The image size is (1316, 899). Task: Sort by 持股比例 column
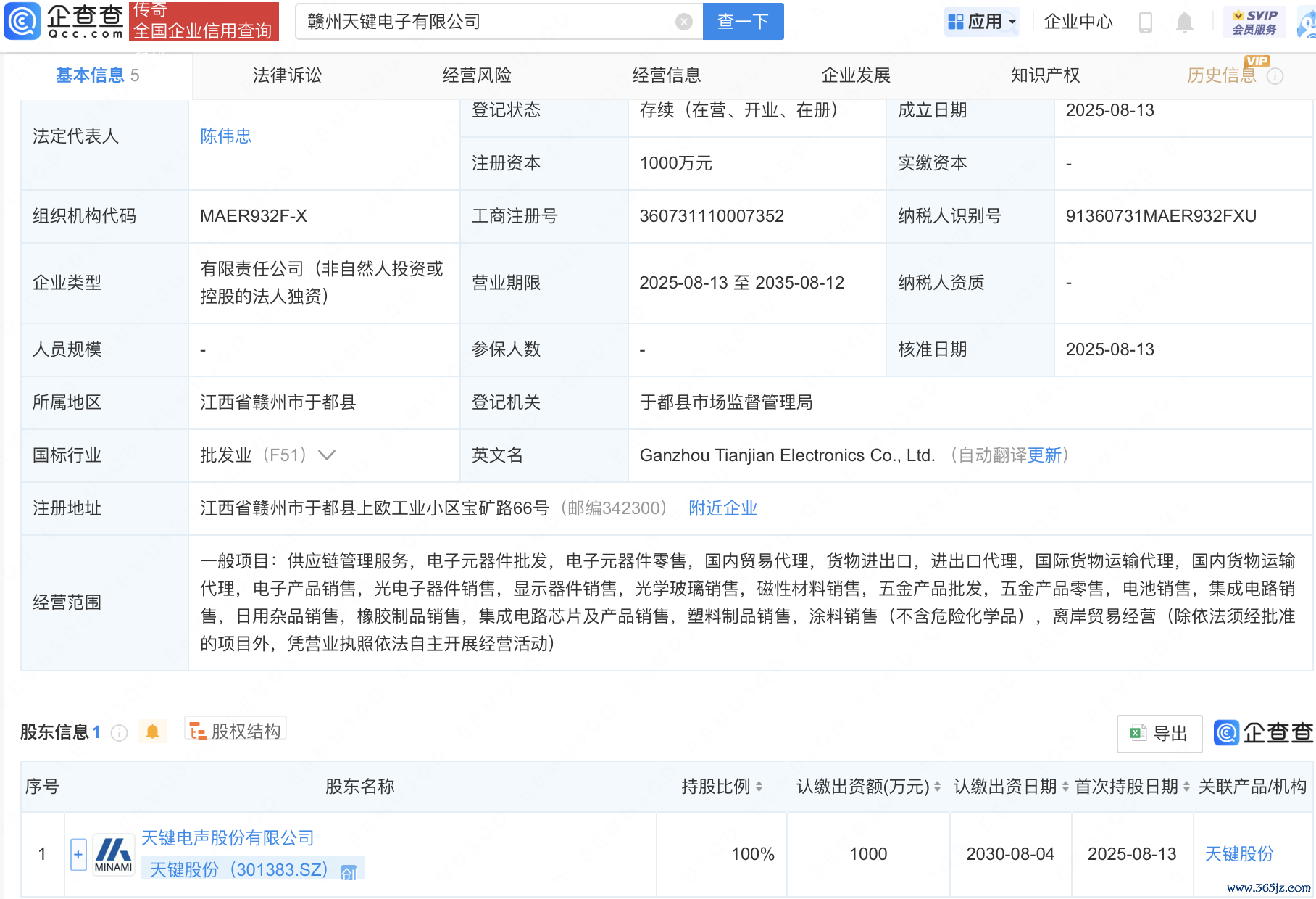(759, 787)
